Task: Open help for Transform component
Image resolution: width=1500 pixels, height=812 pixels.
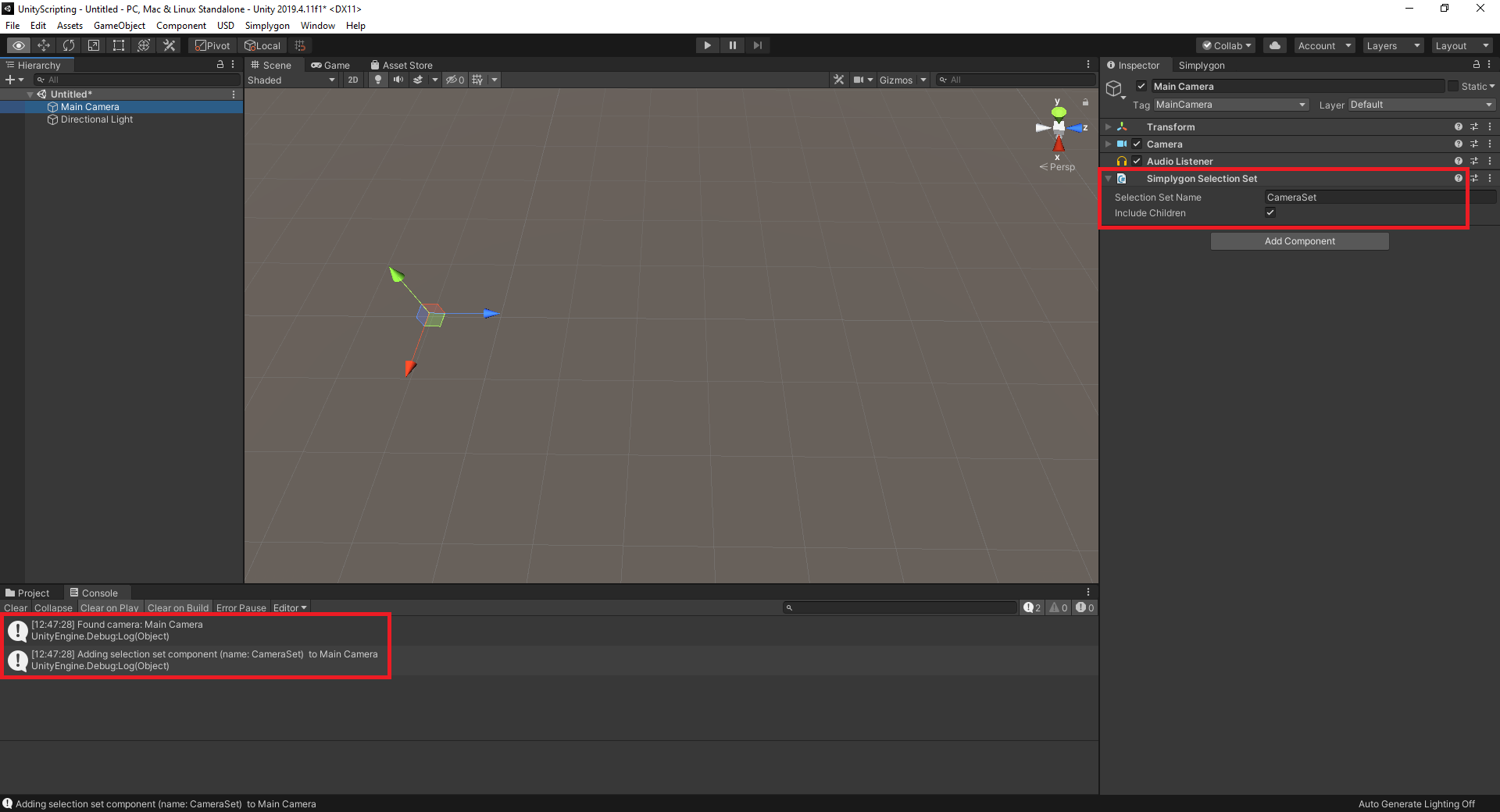Action: 1458,126
